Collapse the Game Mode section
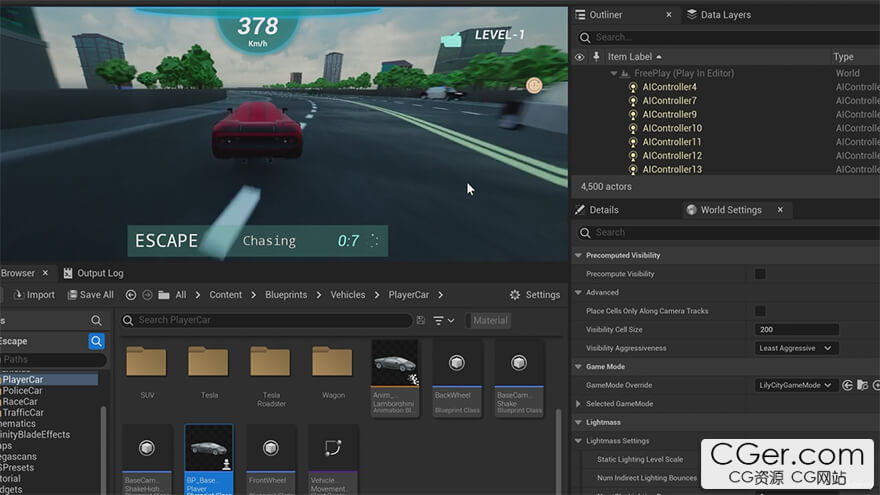The height and width of the screenshot is (495, 880). pyautogui.click(x=578, y=366)
